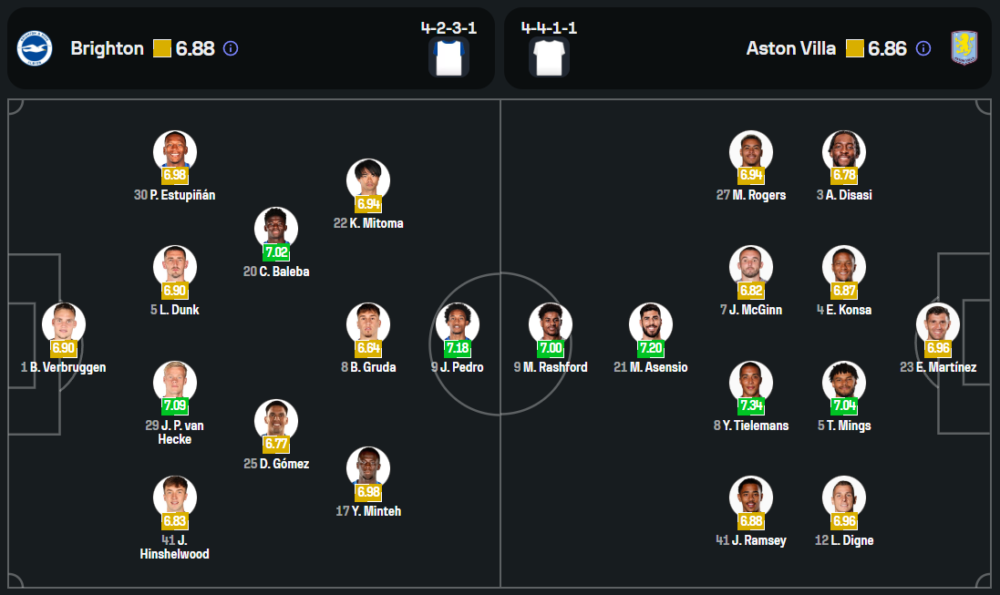Click the Aston Villa team name
The width and height of the screenshot is (1000, 595).
pyautogui.click(x=791, y=48)
